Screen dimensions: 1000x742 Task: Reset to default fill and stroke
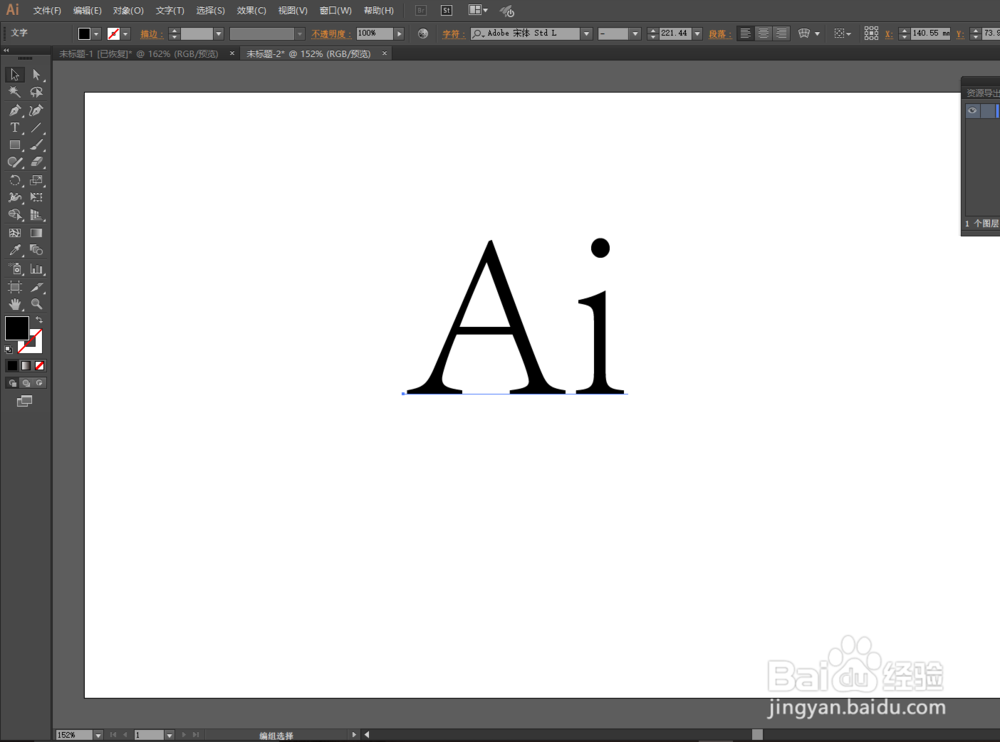pyautogui.click(x=8, y=350)
